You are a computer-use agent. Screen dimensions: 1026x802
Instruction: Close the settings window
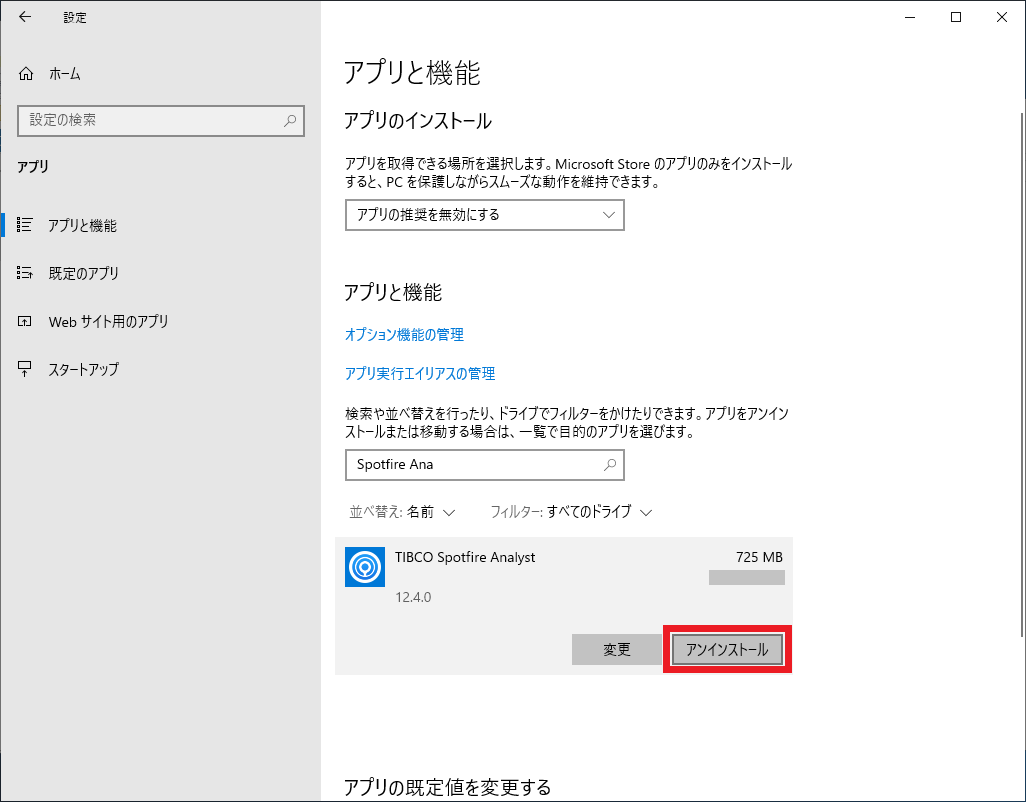click(x=1002, y=17)
